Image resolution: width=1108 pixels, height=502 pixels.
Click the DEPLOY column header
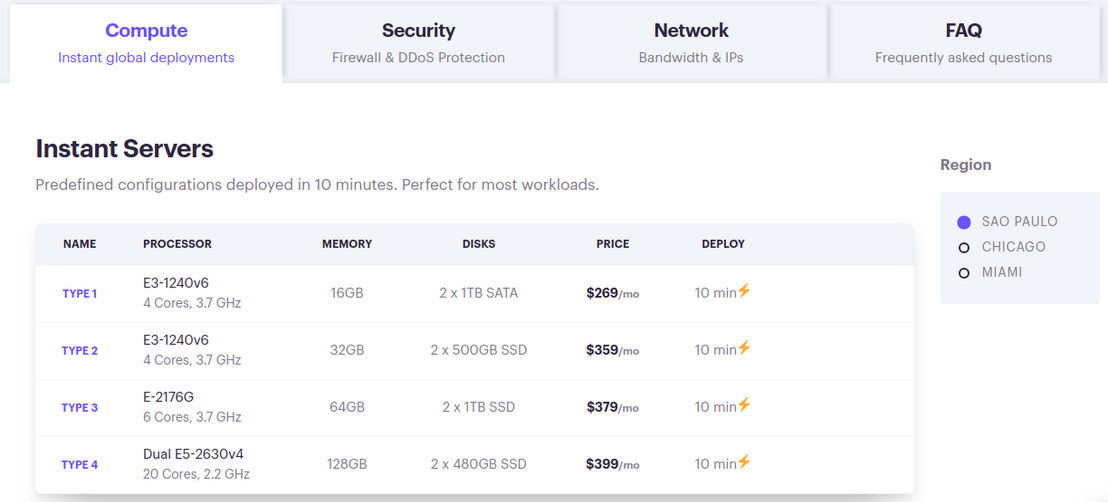(x=723, y=245)
